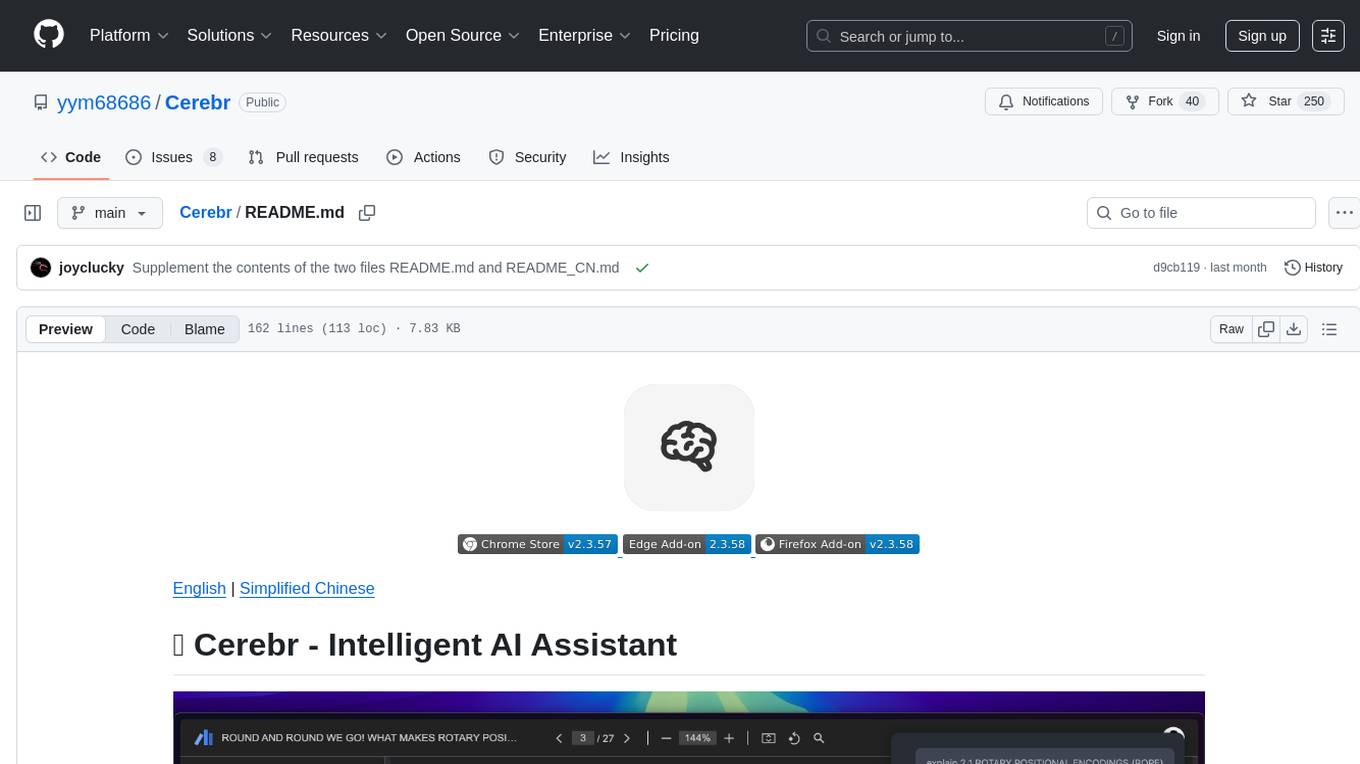Open the joyclucky author link

[x=91, y=268]
